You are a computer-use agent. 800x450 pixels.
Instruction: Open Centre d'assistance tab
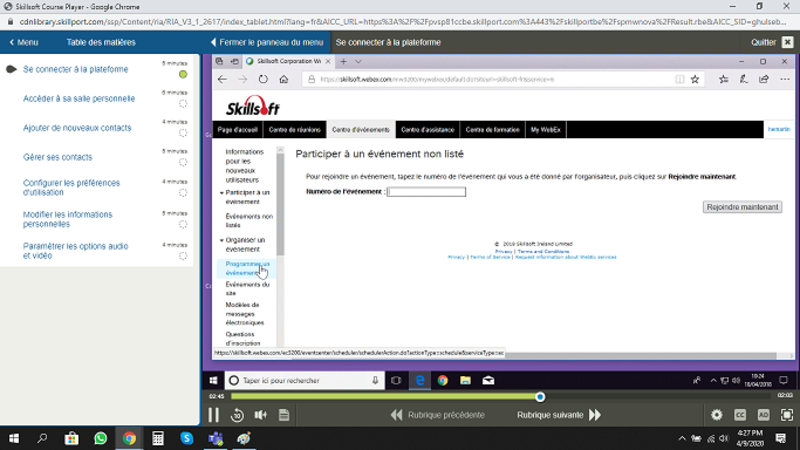(x=428, y=130)
